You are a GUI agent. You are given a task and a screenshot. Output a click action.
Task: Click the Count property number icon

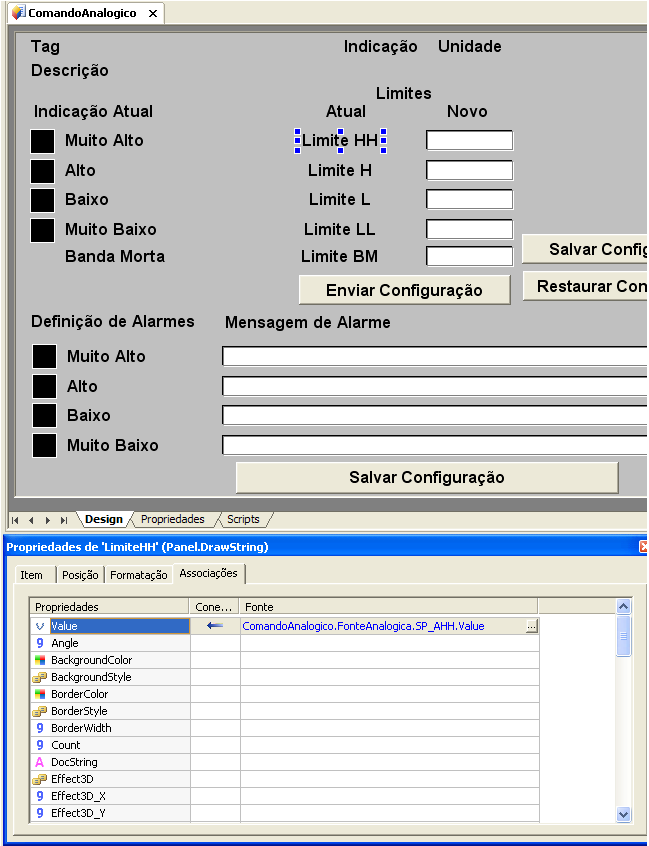[39, 745]
